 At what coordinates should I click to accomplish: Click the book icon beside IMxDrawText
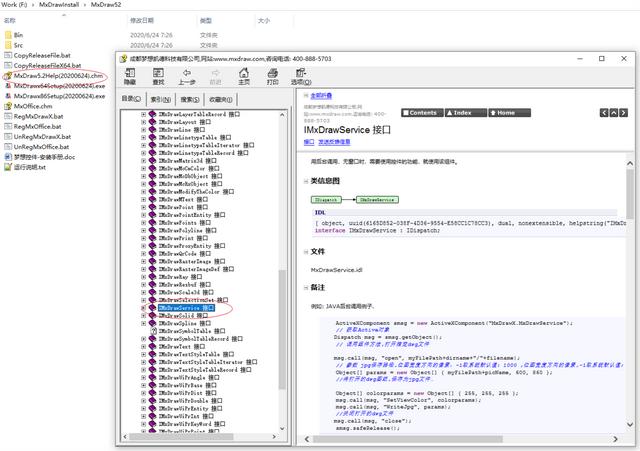coord(152,347)
